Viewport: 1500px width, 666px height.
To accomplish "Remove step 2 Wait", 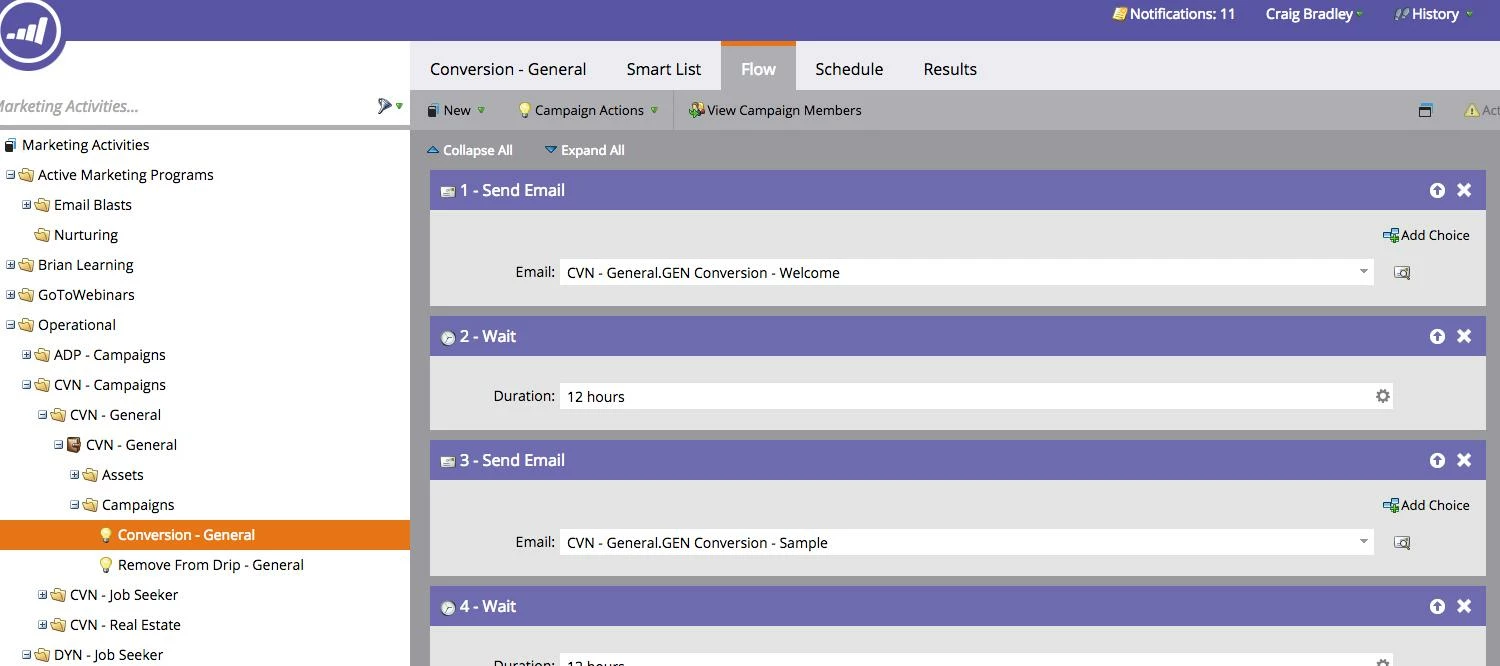I will coord(1464,336).
